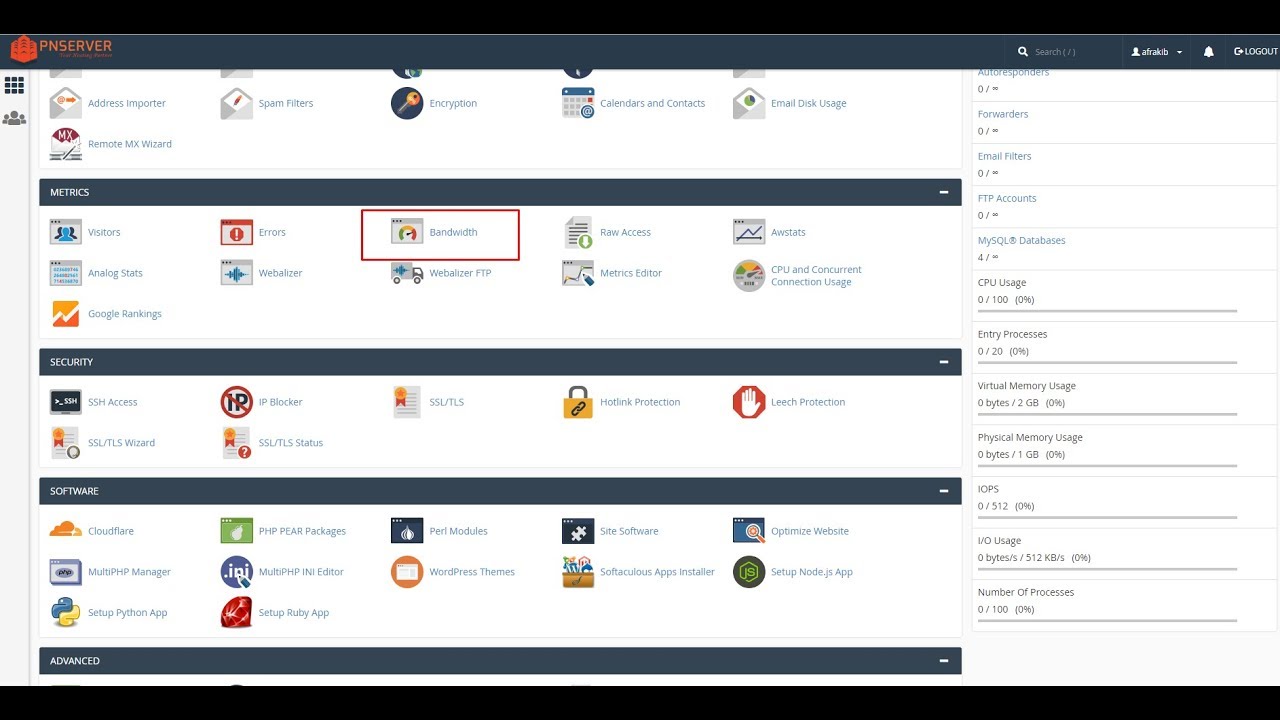Open the MySQL Databases statistics link
The height and width of the screenshot is (720, 1280).
[1021, 240]
